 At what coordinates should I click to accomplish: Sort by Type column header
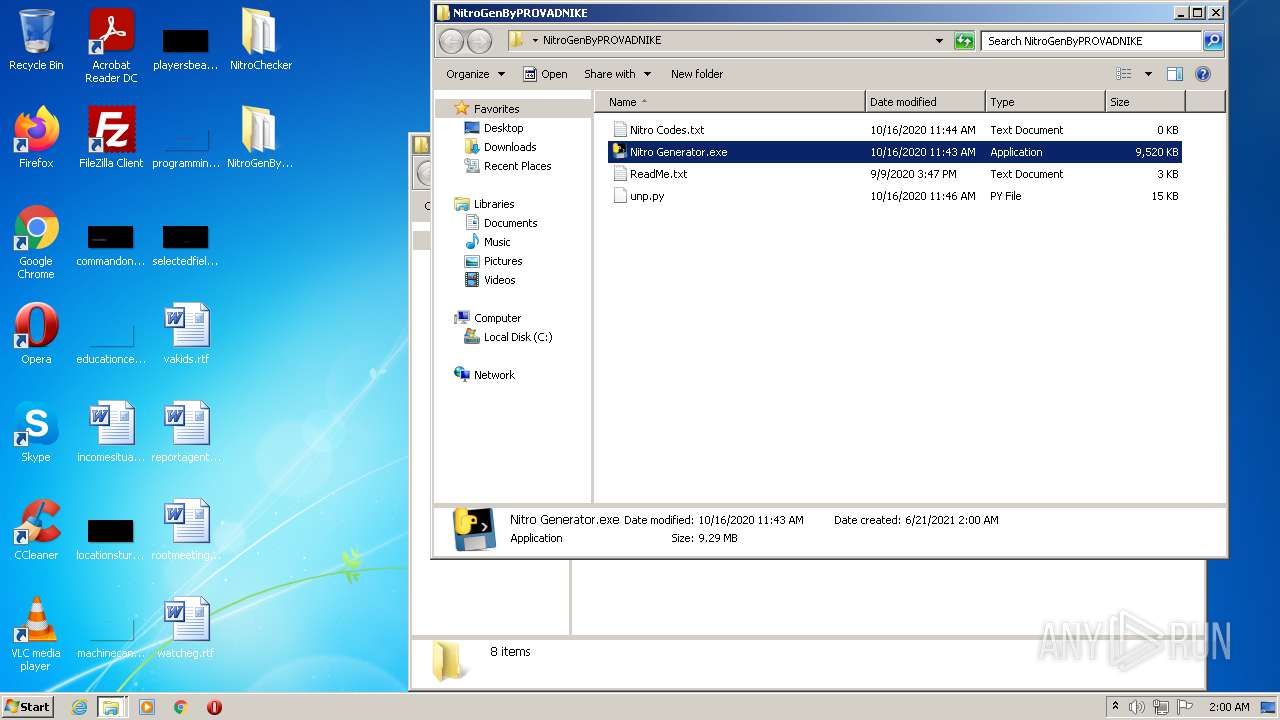coord(1045,102)
